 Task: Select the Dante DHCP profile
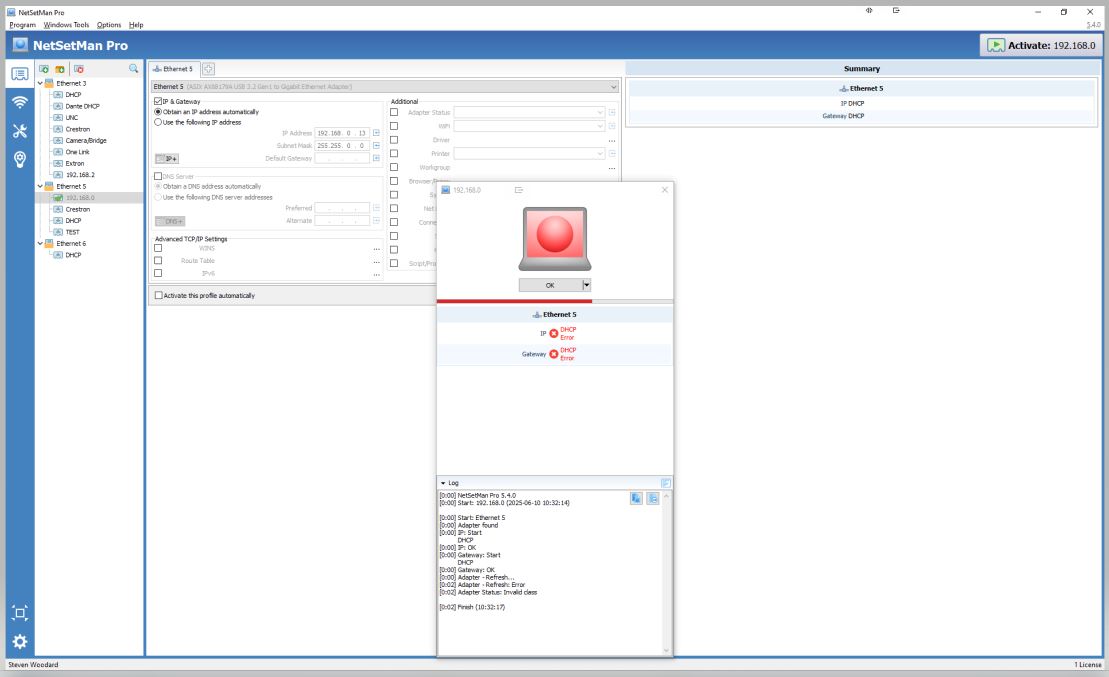[82, 106]
